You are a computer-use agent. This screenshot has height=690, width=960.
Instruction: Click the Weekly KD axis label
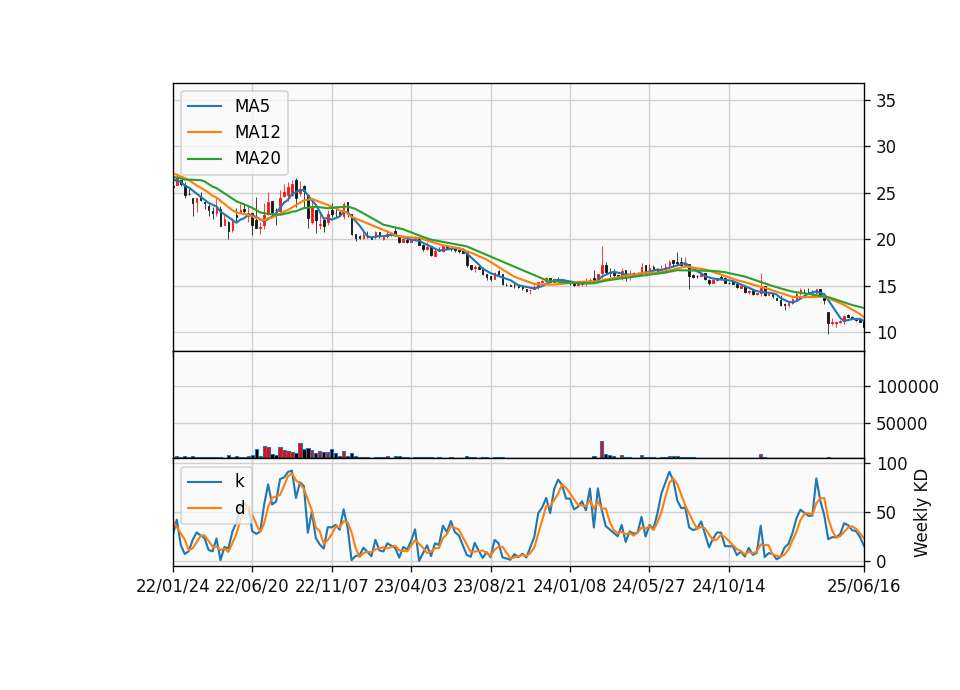[x=921, y=513]
